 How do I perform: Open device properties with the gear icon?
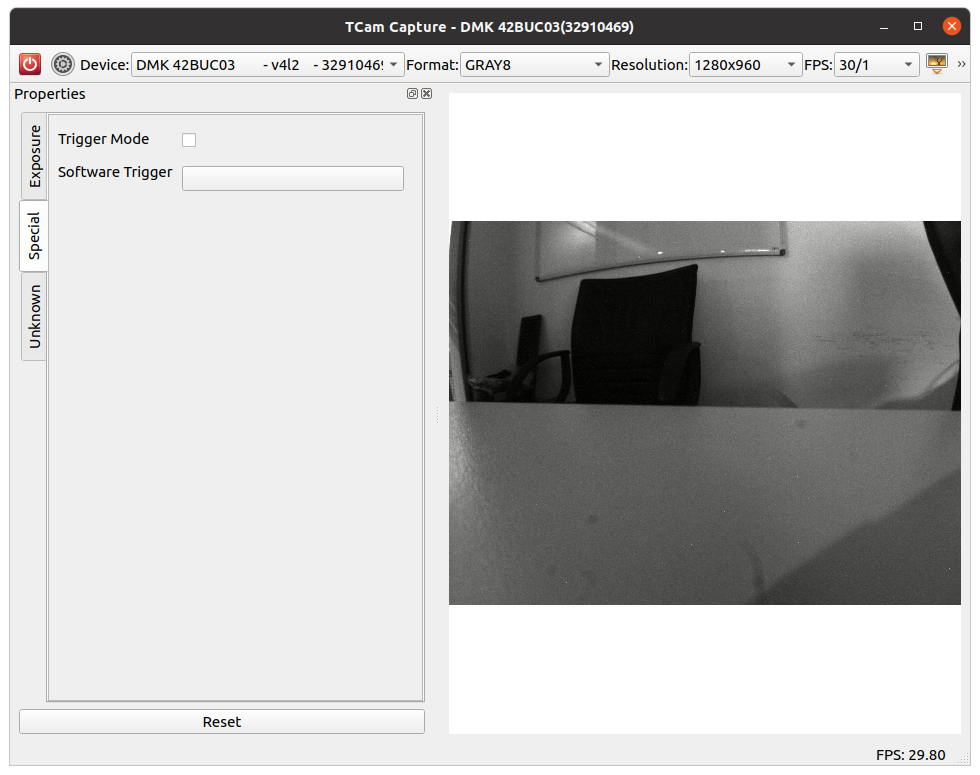(62, 63)
